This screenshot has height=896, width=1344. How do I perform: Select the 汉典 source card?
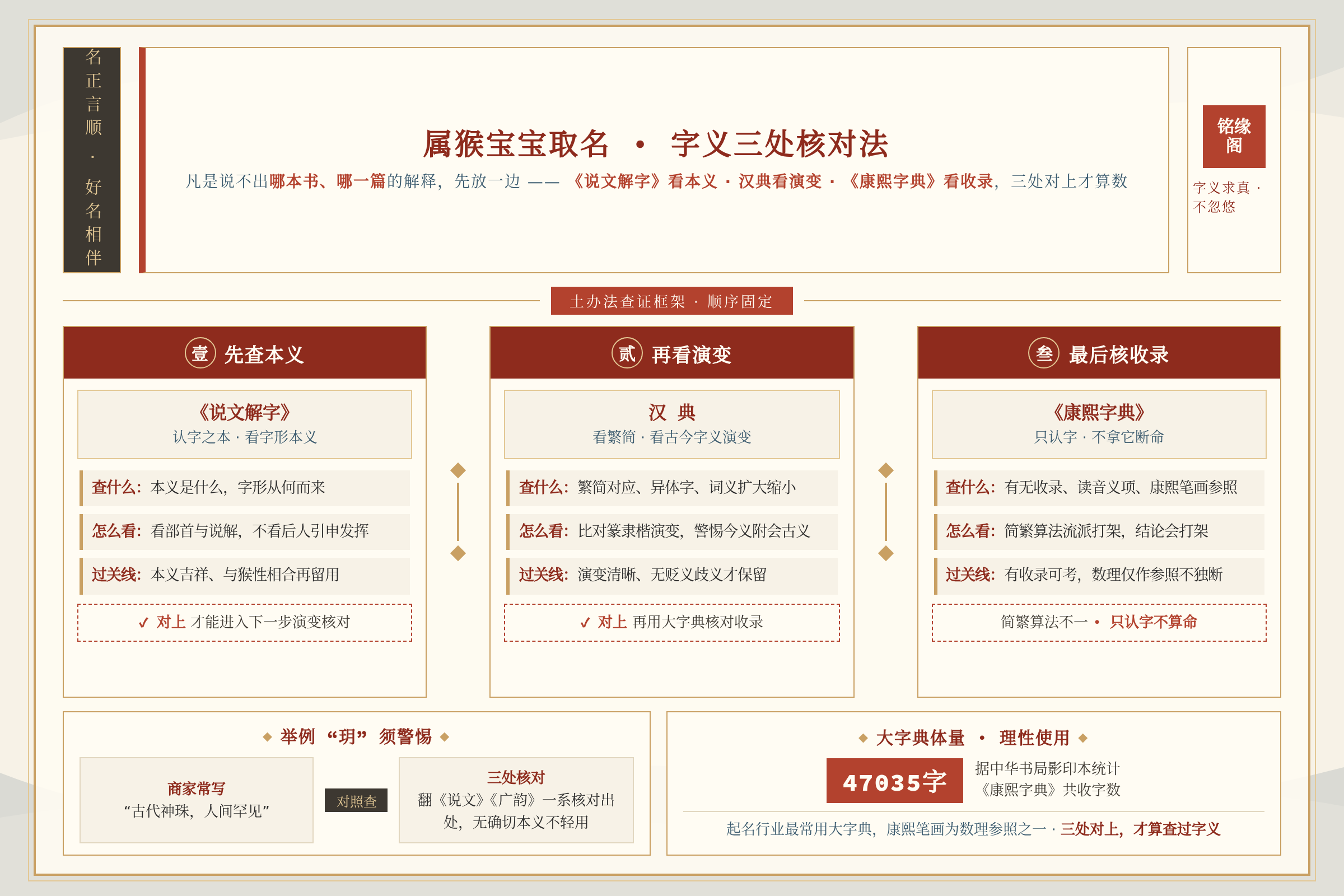(671, 424)
